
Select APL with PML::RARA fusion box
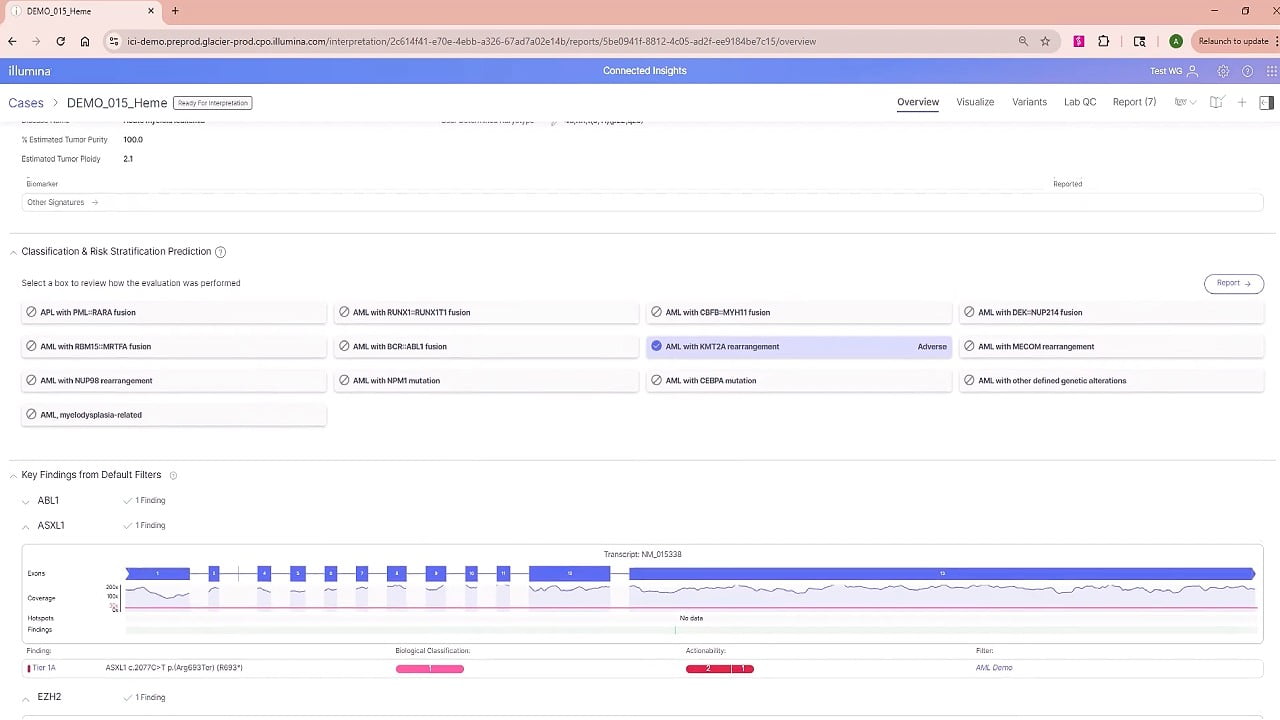point(174,313)
